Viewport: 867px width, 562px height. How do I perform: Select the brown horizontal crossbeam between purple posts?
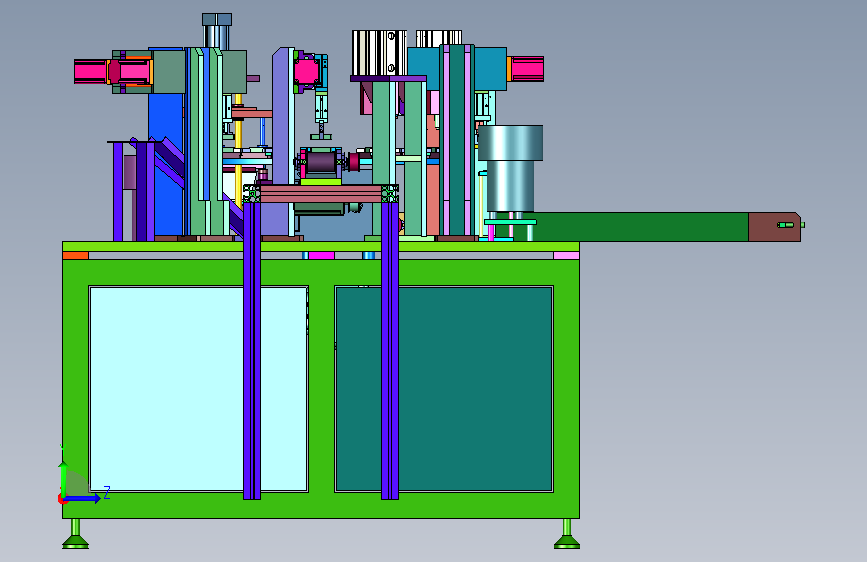point(321,194)
